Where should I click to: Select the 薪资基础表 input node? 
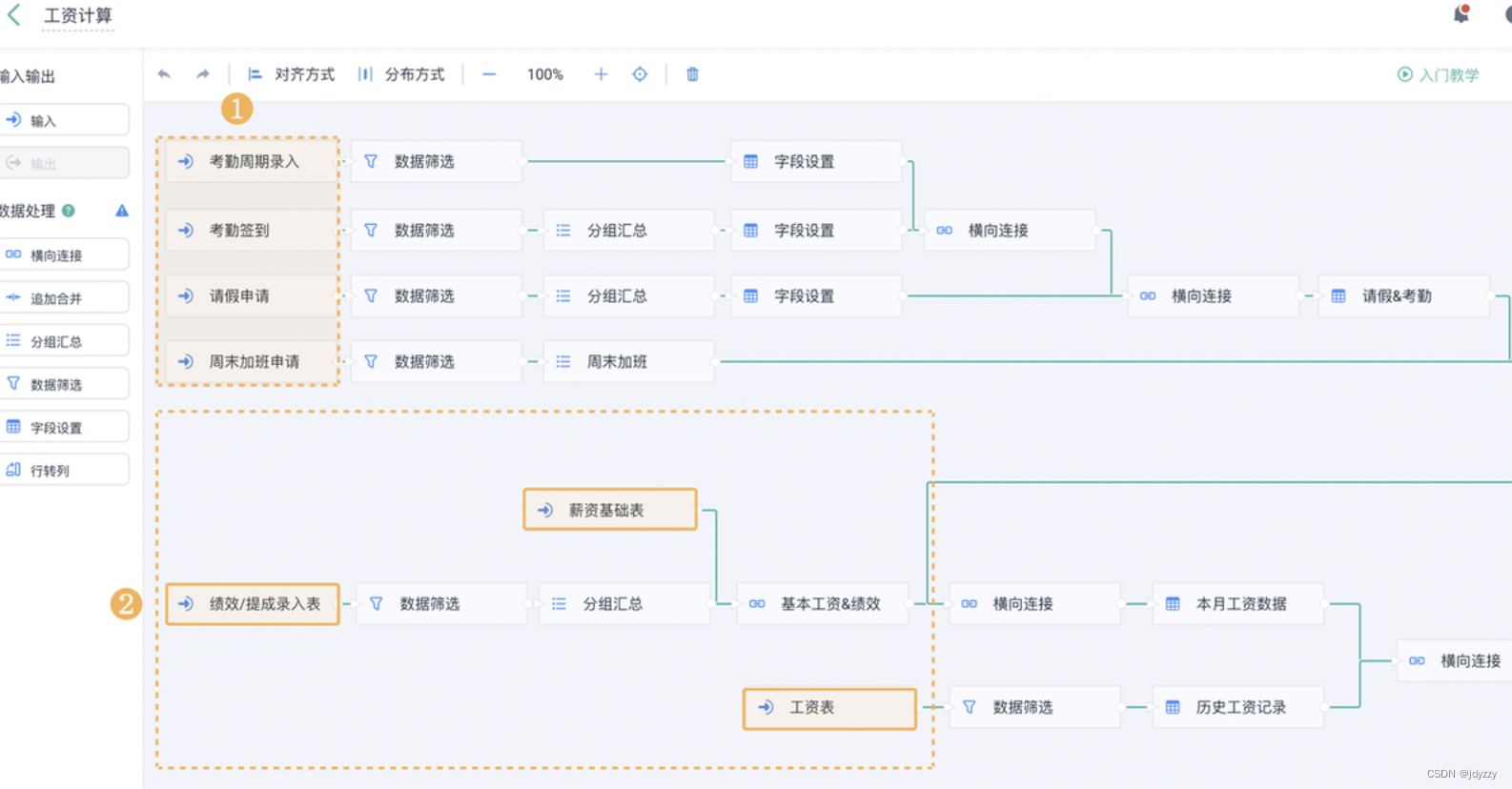(610, 510)
